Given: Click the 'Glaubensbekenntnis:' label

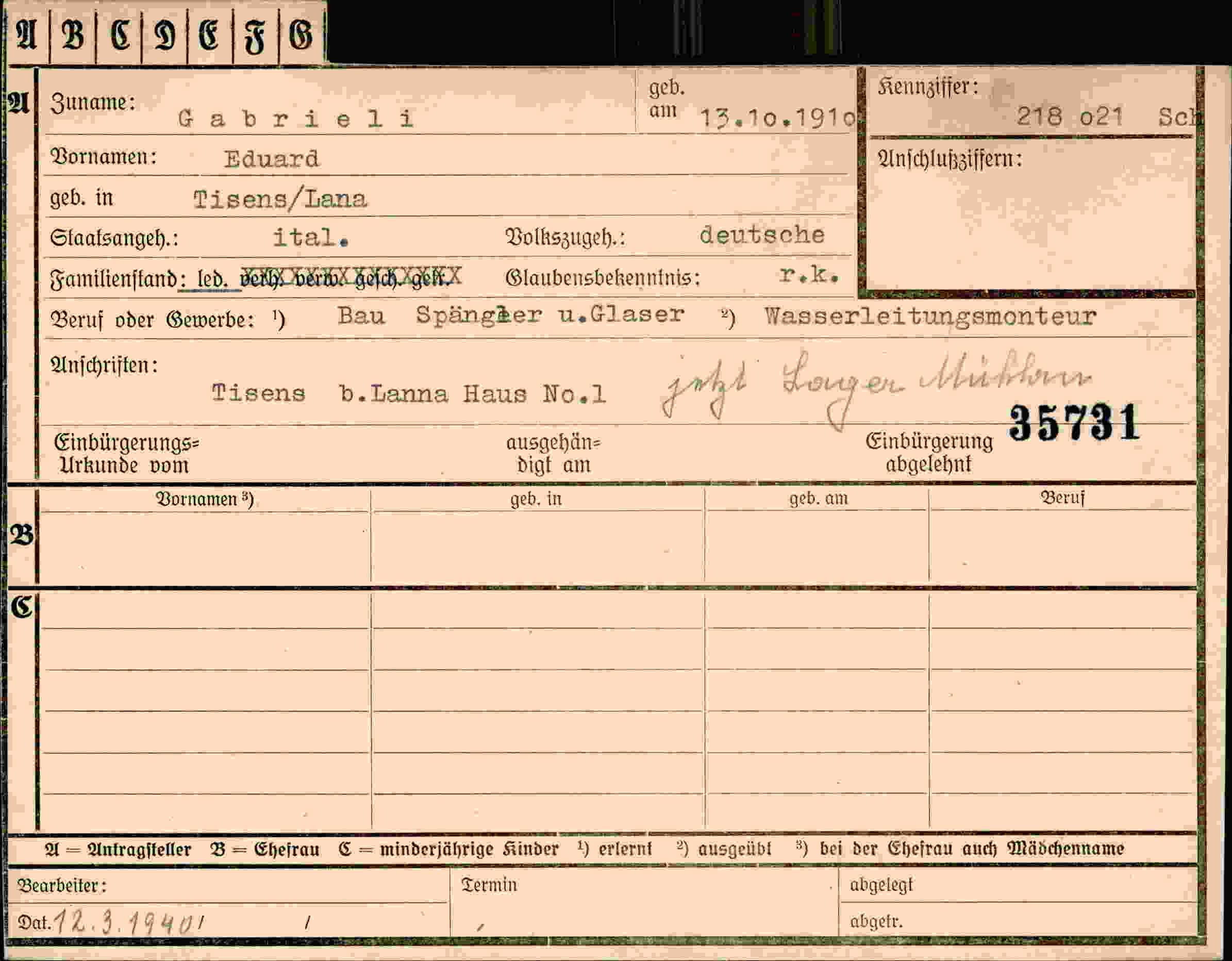Looking at the screenshot, I should coord(603,278).
